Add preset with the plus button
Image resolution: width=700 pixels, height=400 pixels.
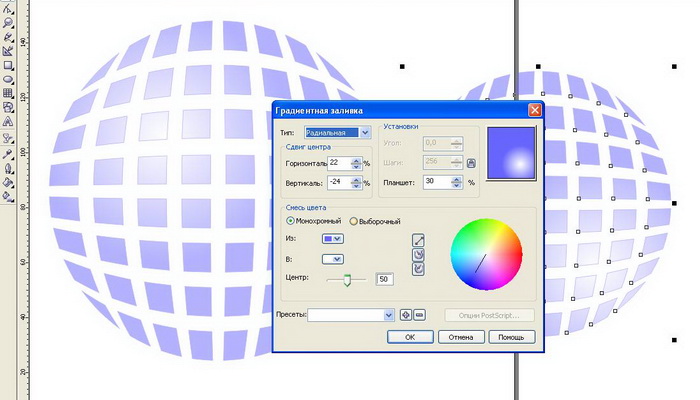point(405,315)
